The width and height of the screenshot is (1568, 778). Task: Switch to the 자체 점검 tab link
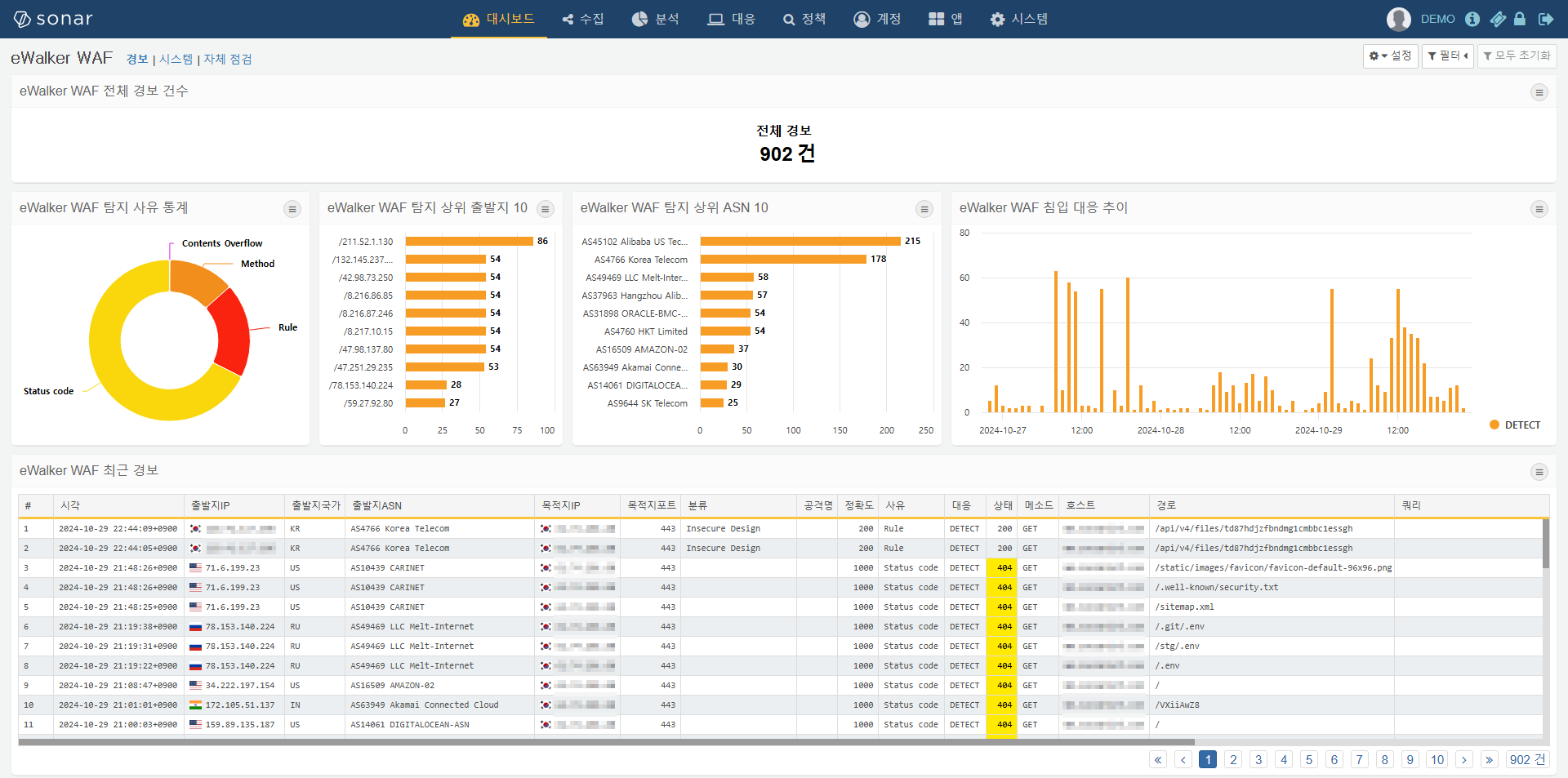click(228, 59)
